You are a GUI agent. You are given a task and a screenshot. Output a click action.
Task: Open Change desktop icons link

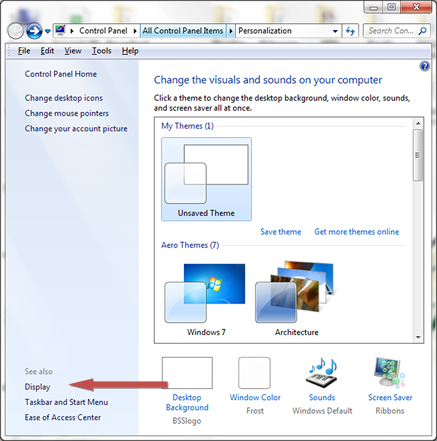[x=64, y=98]
